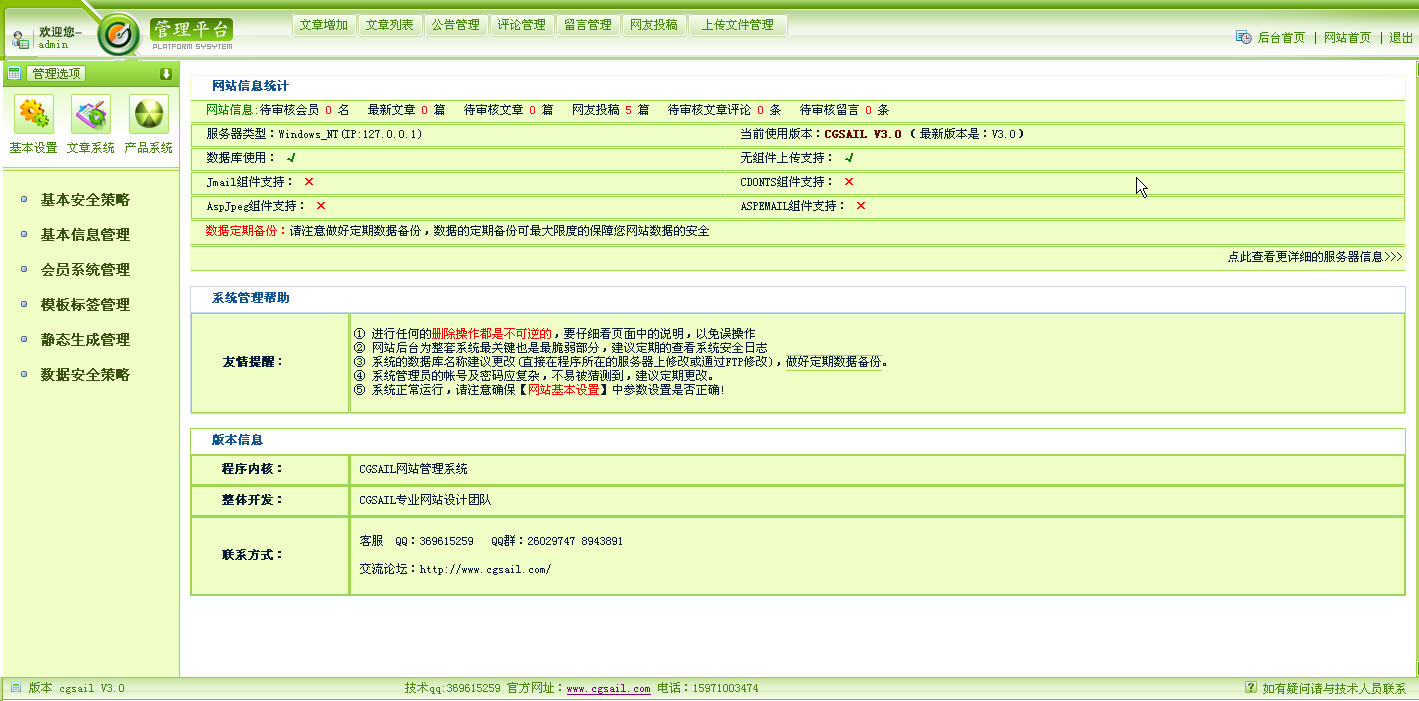Open 公告管理 tab
This screenshot has height=701, width=1419.
(x=455, y=25)
